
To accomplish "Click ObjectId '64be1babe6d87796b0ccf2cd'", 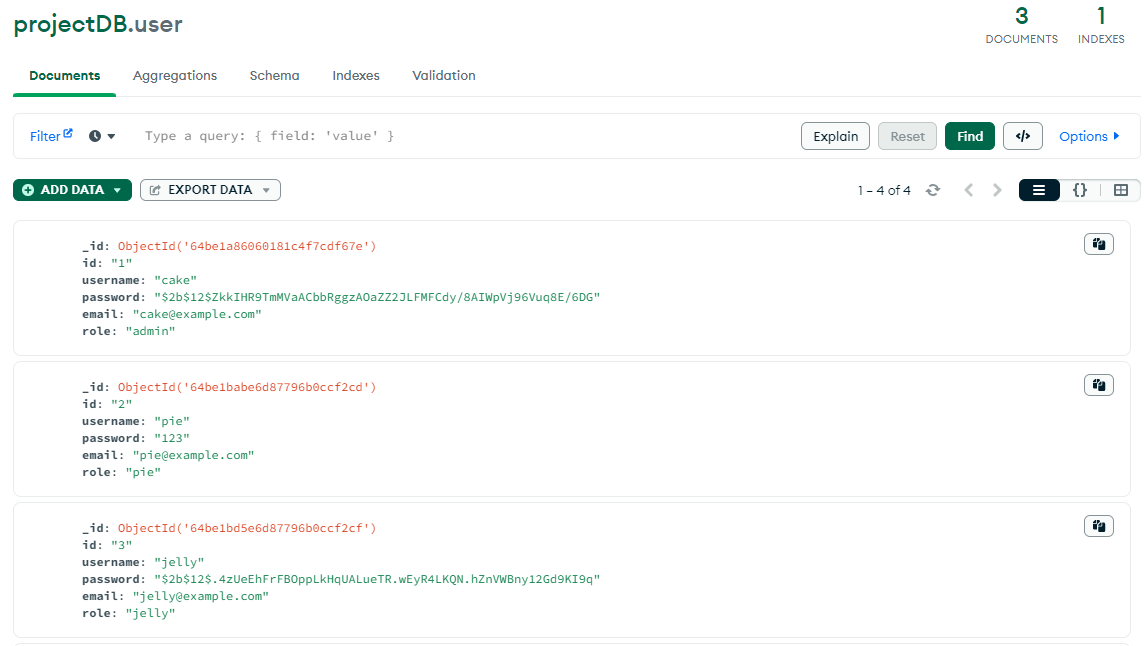I will pos(247,387).
